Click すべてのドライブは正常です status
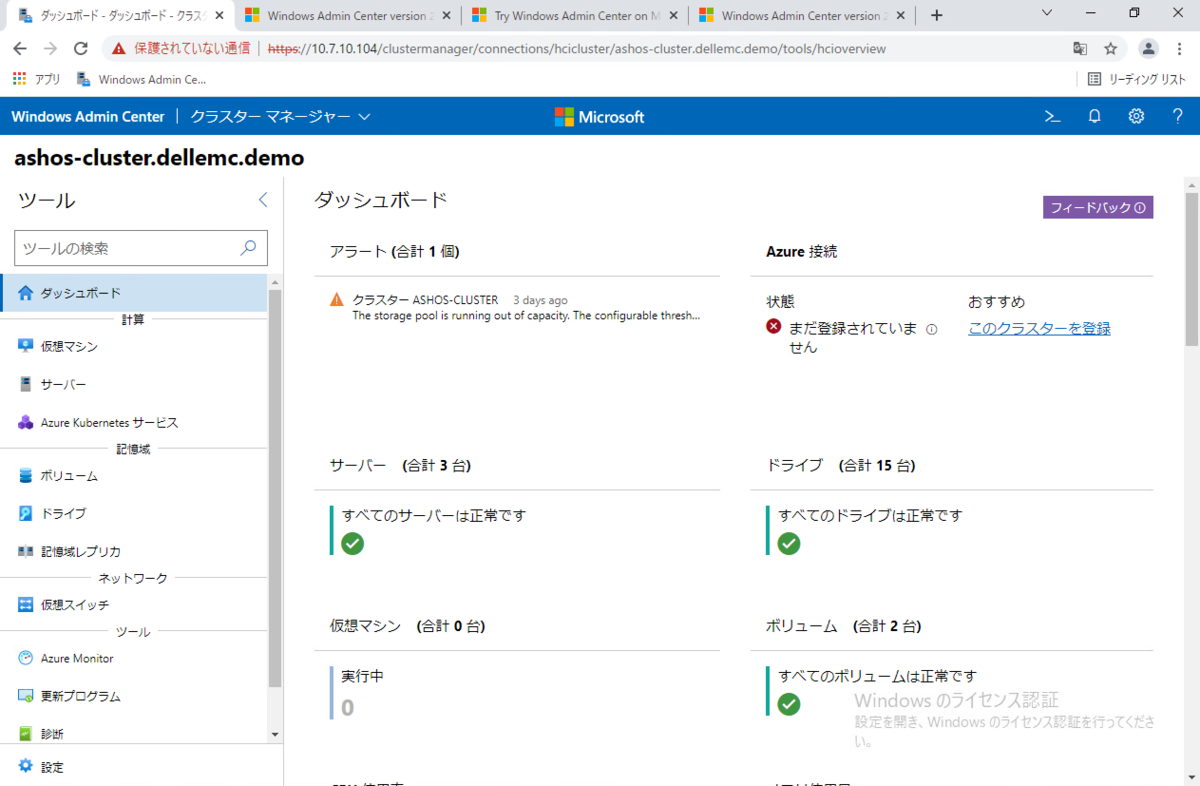The height and width of the screenshot is (786, 1200). (x=870, y=516)
